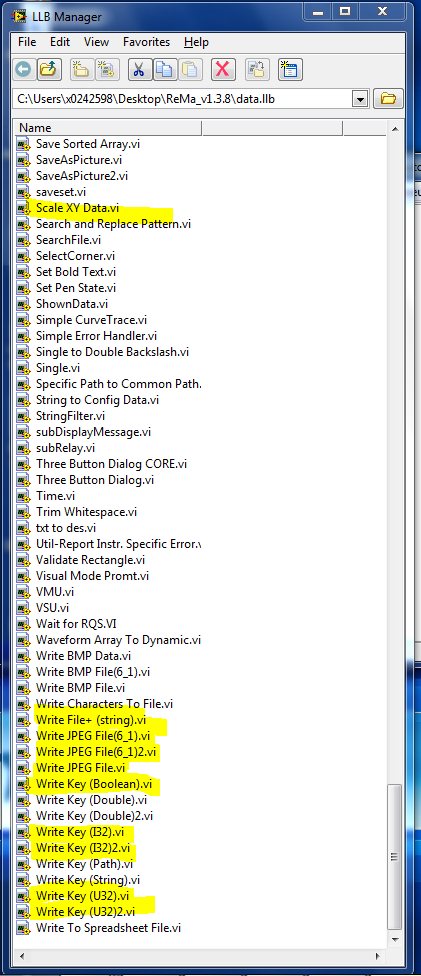Select Write BMP Data.vi
Viewport: 421px width, 976px height.
(x=83, y=656)
